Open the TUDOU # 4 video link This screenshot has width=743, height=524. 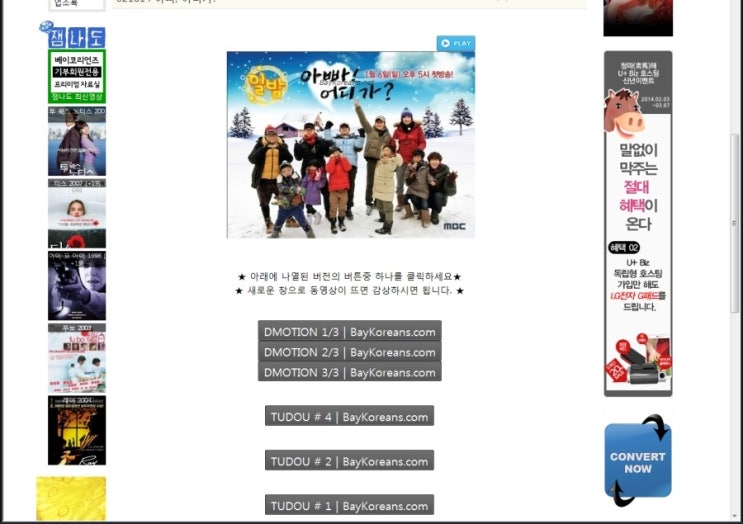click(x=349, y=416)
